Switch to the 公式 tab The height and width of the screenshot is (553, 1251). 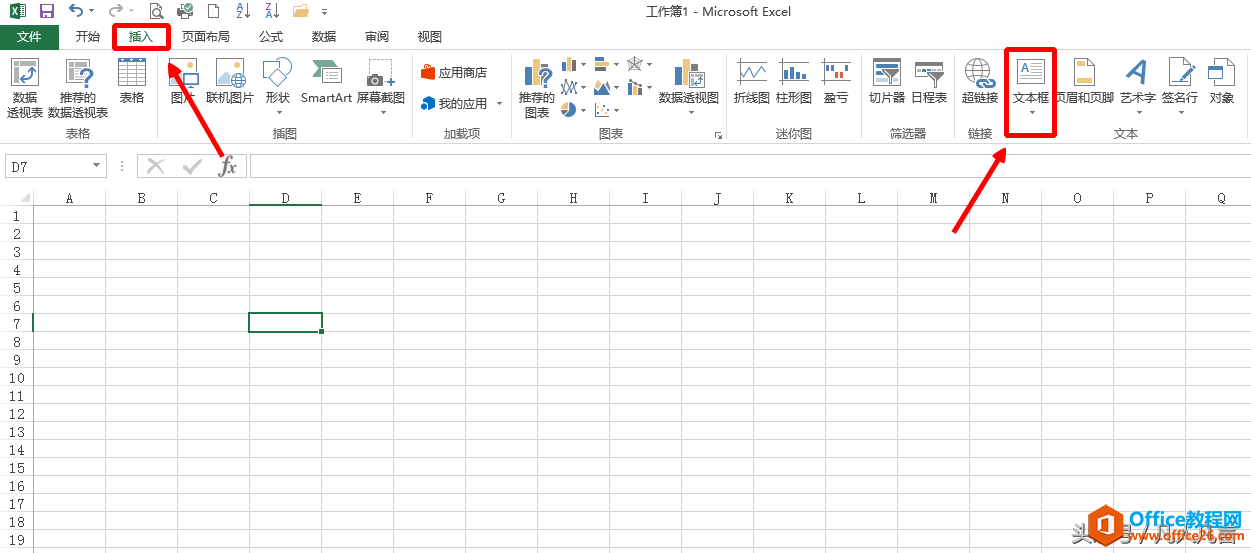(271, 37)
